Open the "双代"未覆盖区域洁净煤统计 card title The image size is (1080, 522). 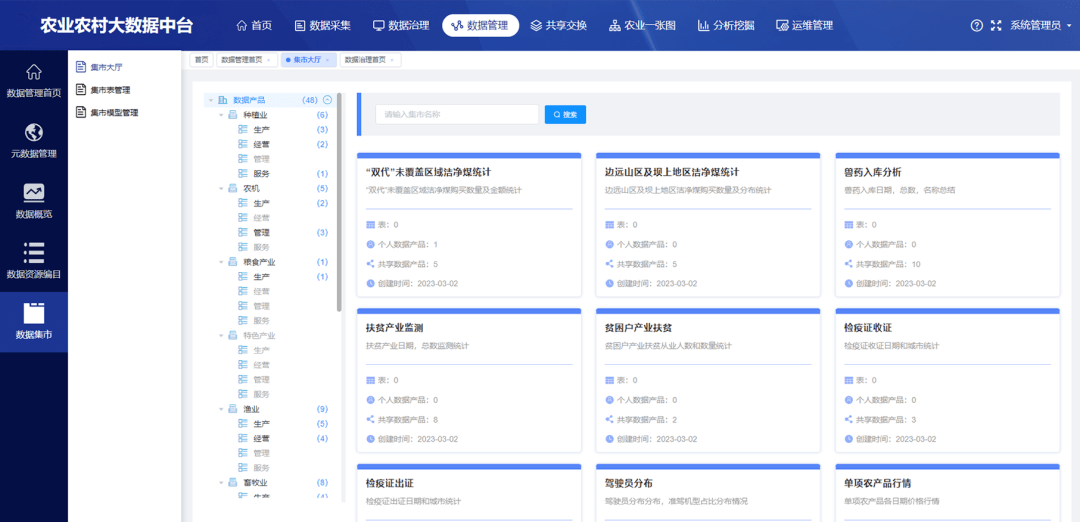[x=428, y=171]
